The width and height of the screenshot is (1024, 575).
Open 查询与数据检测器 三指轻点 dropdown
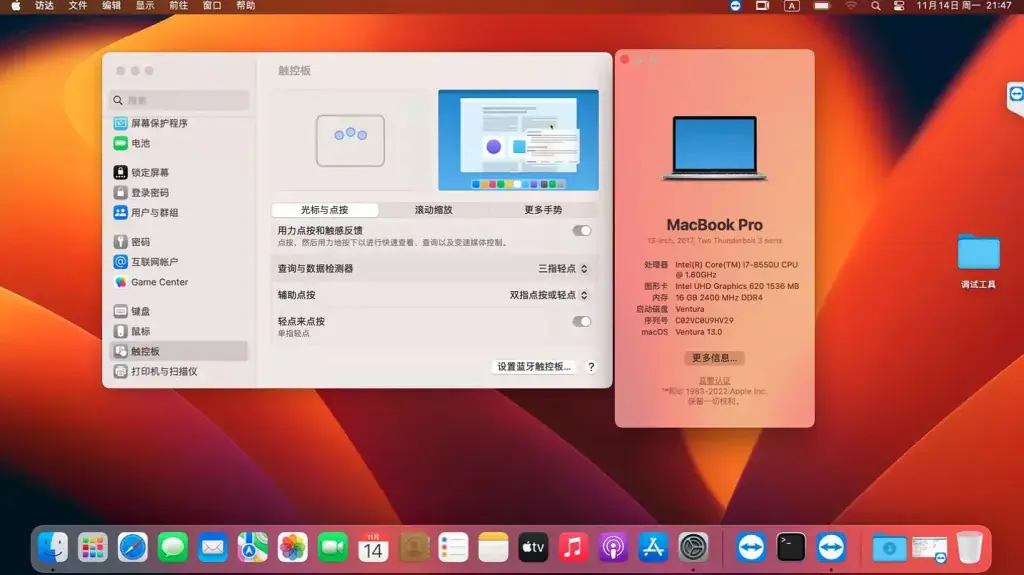(x=562, y=269)
